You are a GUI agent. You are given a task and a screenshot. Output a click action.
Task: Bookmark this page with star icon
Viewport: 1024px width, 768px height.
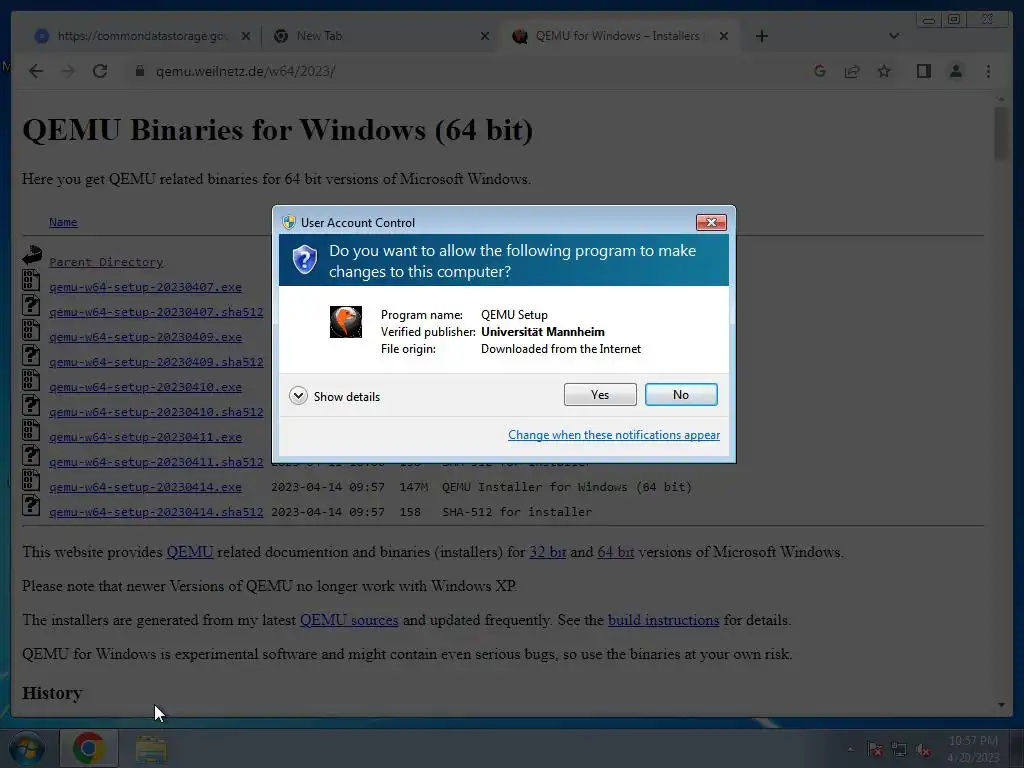point(884,71)
